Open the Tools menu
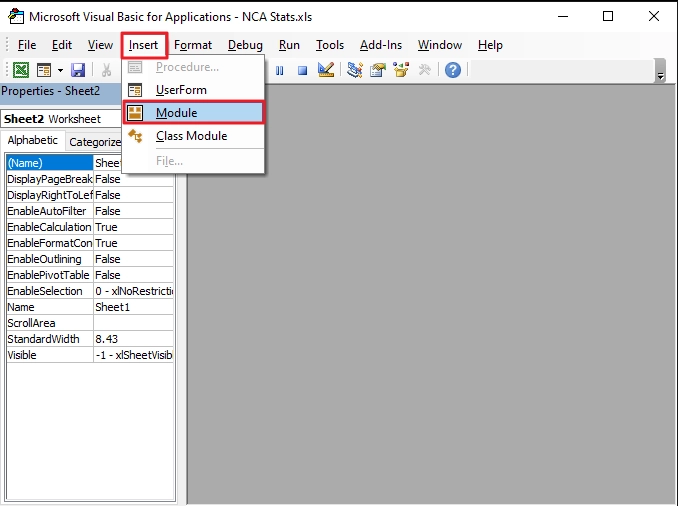Screen dimensions: 678x506 point(330,45)
